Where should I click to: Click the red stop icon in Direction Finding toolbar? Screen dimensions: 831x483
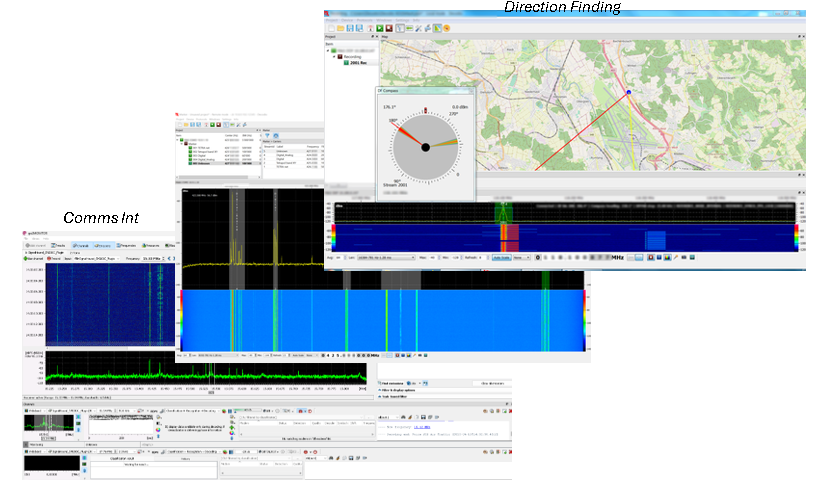(x=389, y=28)
